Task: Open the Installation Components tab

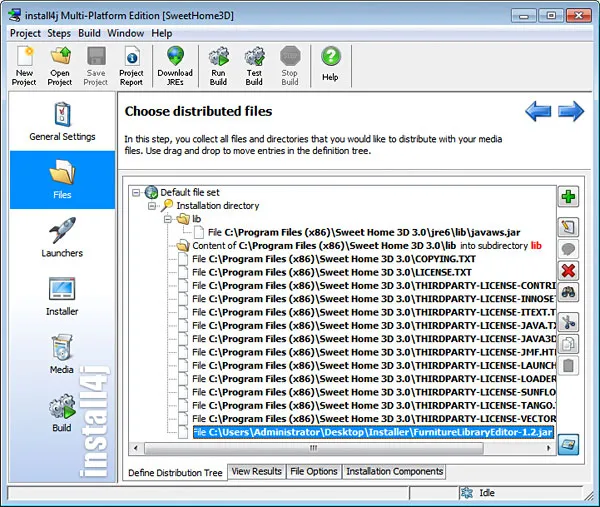Action: (x=395, y=471)
